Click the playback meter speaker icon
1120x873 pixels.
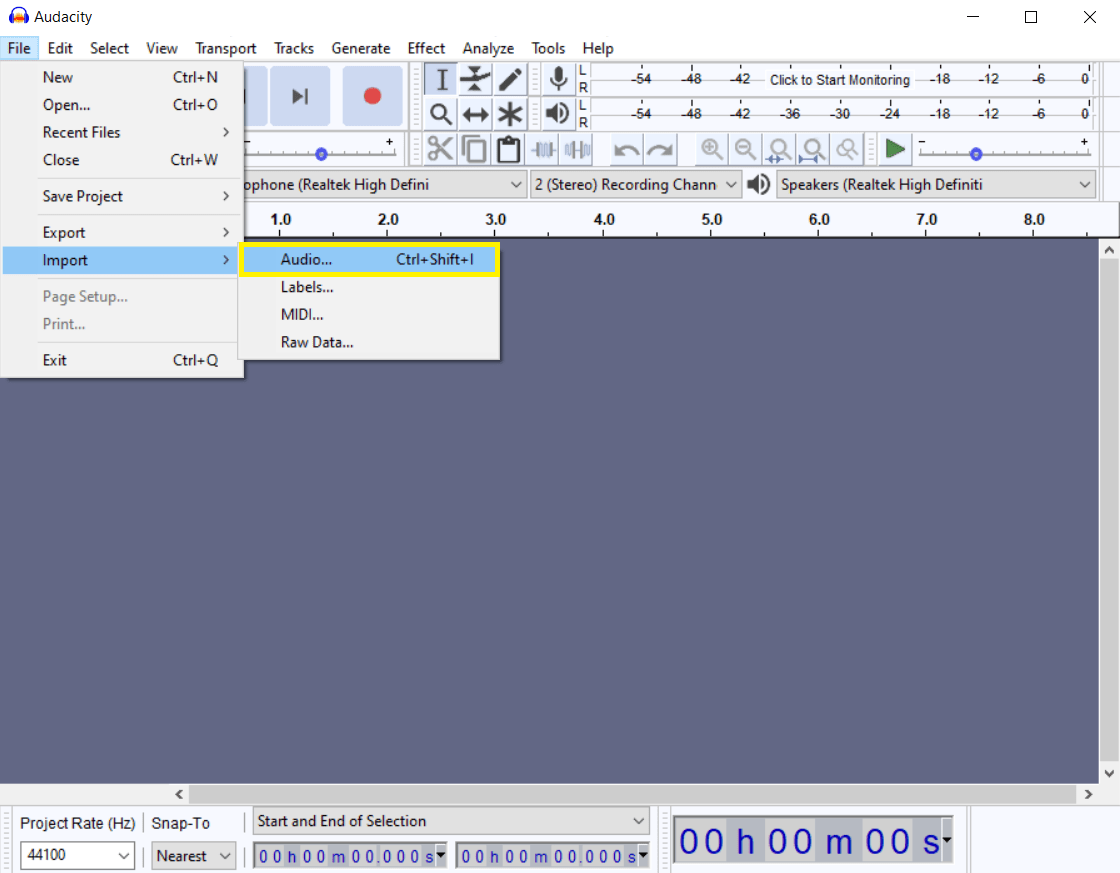click(x=559, y=113)
